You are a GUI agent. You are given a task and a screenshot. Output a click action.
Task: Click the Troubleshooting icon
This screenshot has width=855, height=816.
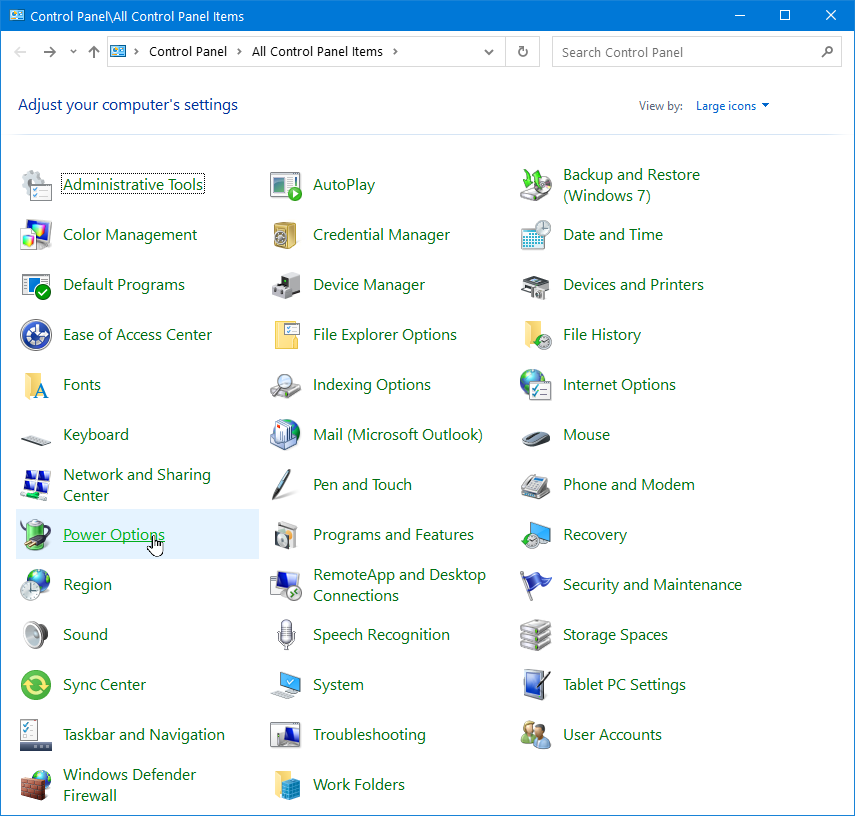click(x=286, y=735)
